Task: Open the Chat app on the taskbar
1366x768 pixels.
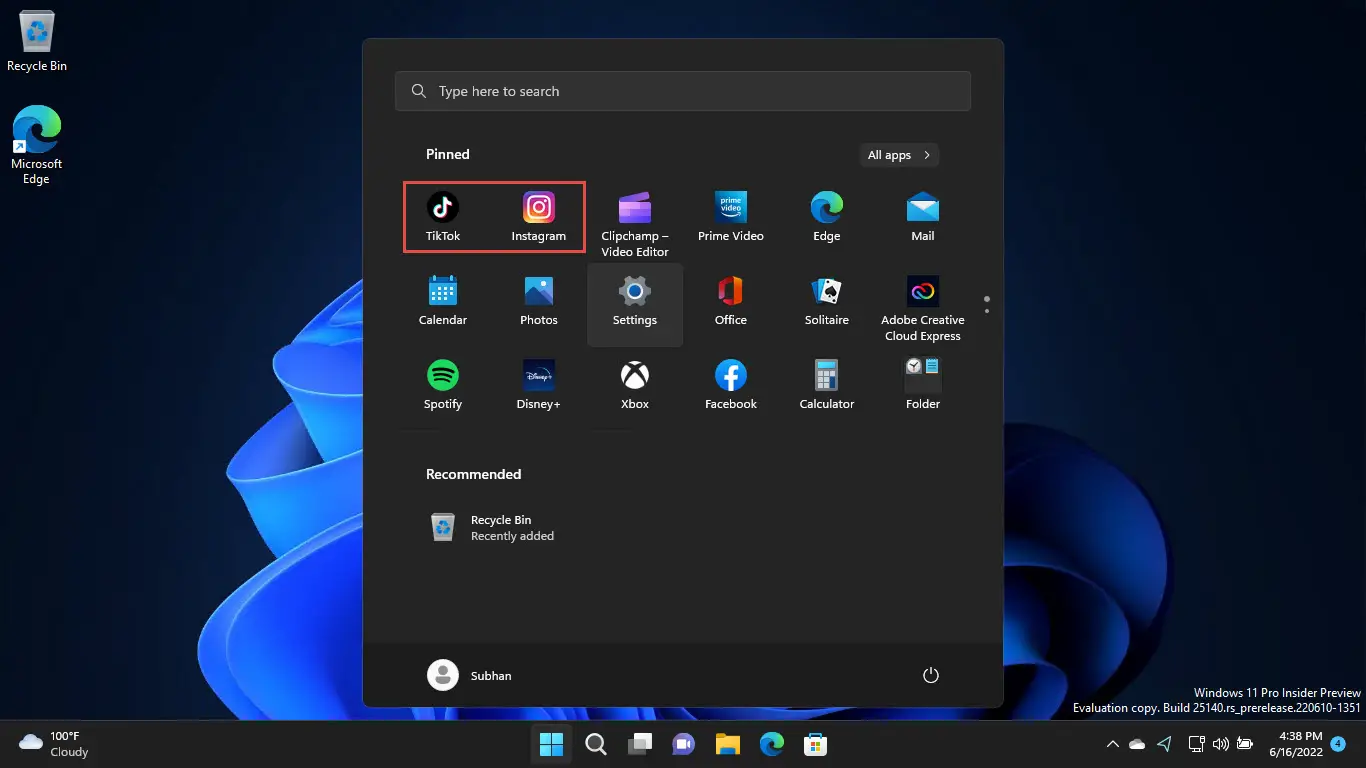Action: 683,744
